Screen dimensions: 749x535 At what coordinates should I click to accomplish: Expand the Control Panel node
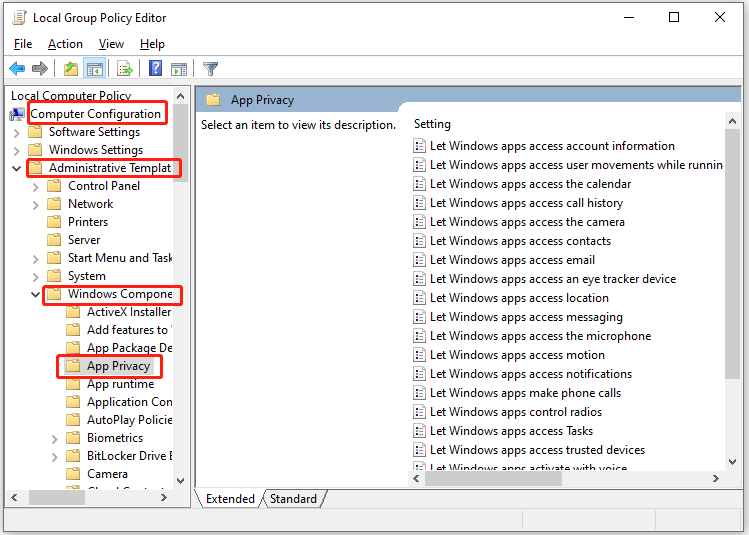[35, 187]
